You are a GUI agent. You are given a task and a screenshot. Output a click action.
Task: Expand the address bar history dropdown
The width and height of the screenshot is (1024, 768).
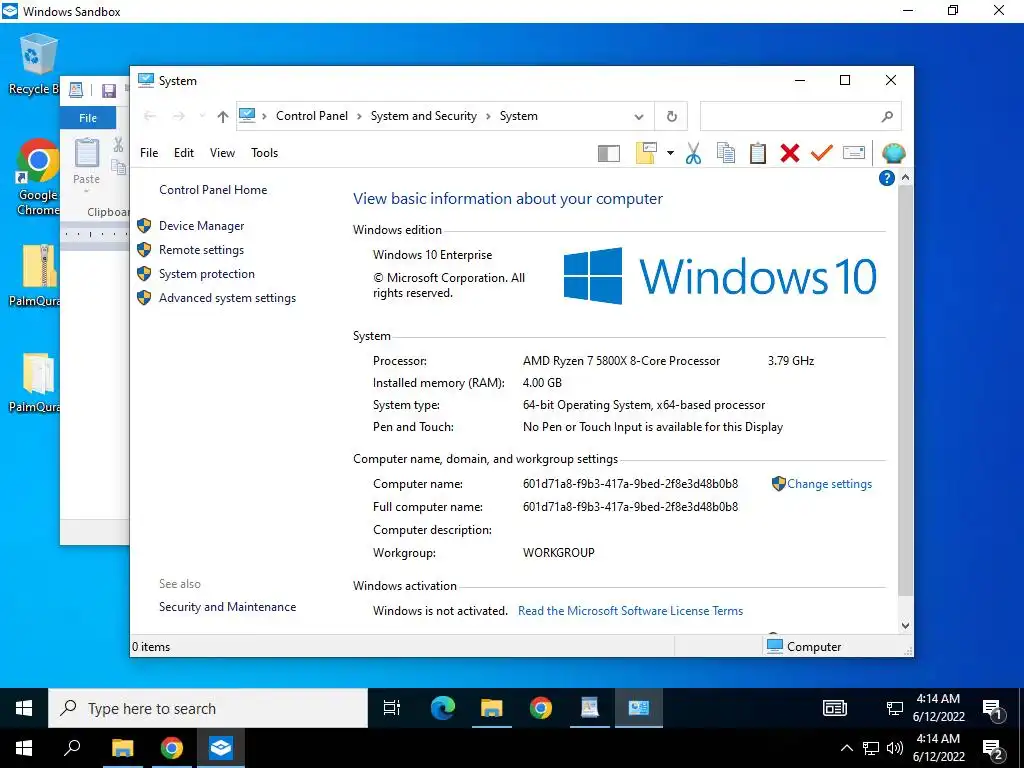639,116
